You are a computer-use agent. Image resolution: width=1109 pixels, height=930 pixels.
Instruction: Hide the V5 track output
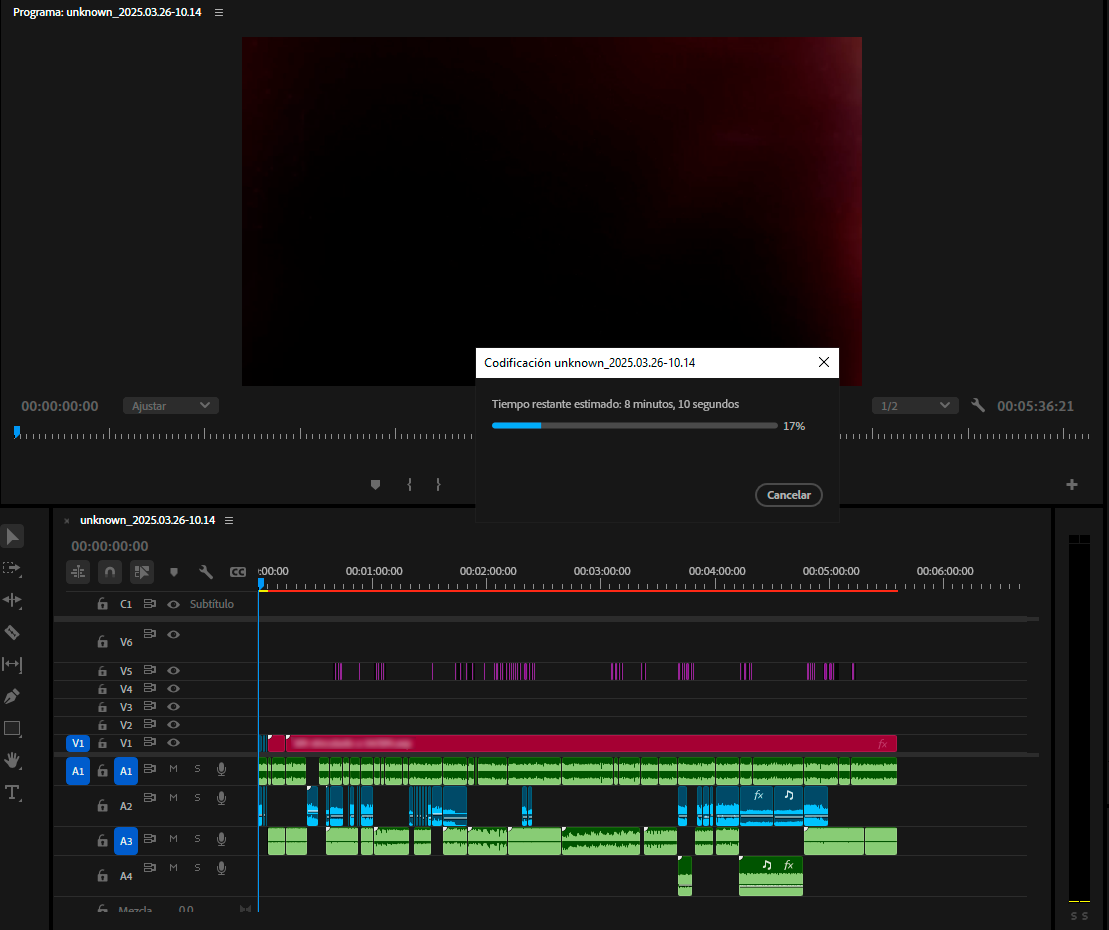173,670
